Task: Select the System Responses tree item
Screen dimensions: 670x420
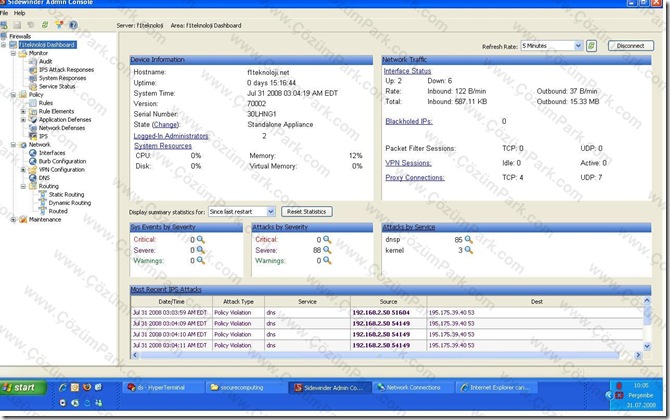Action: 62,78
